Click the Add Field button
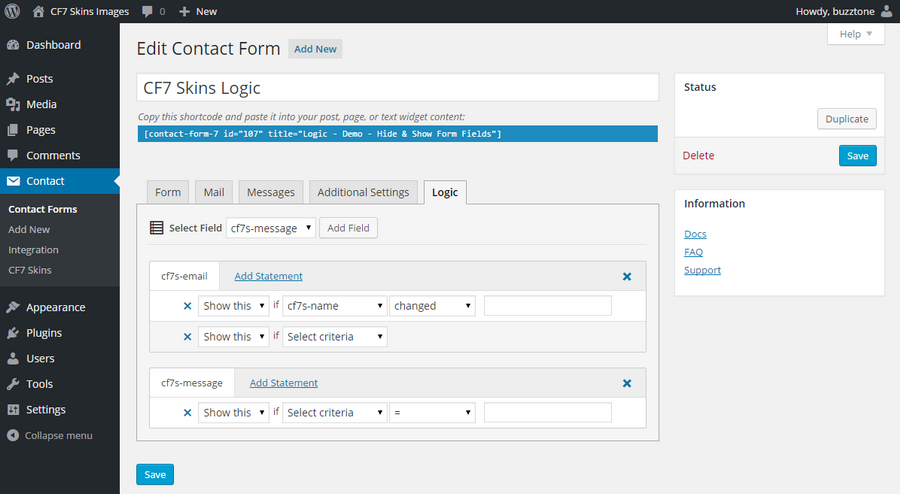This screenshot has height=494, width=900. click(348, 228)
